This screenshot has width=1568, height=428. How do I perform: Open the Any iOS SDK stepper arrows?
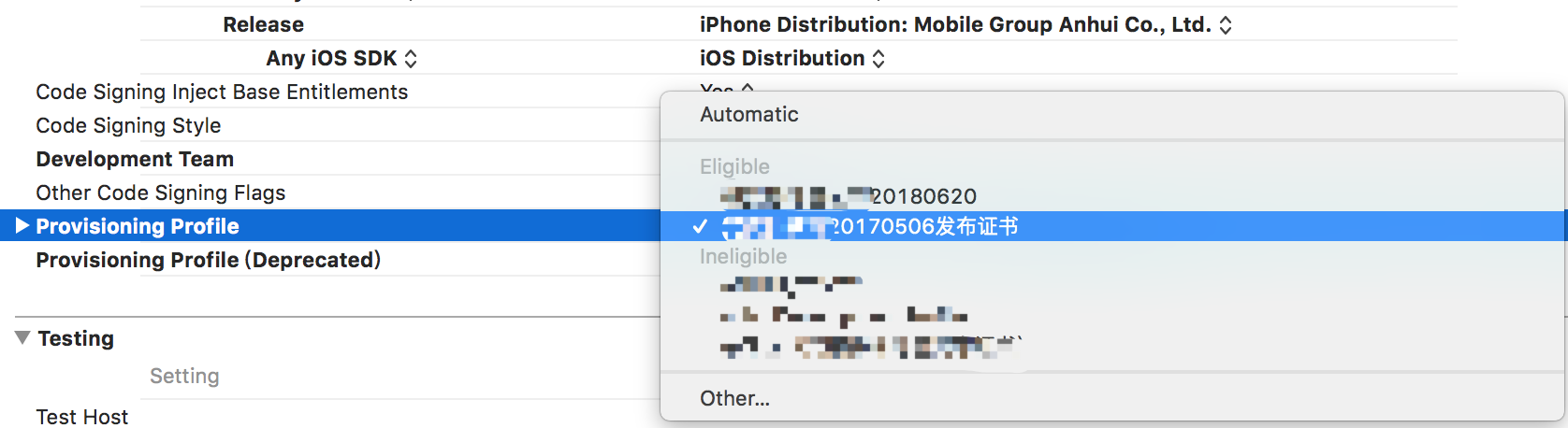[411, 59]
